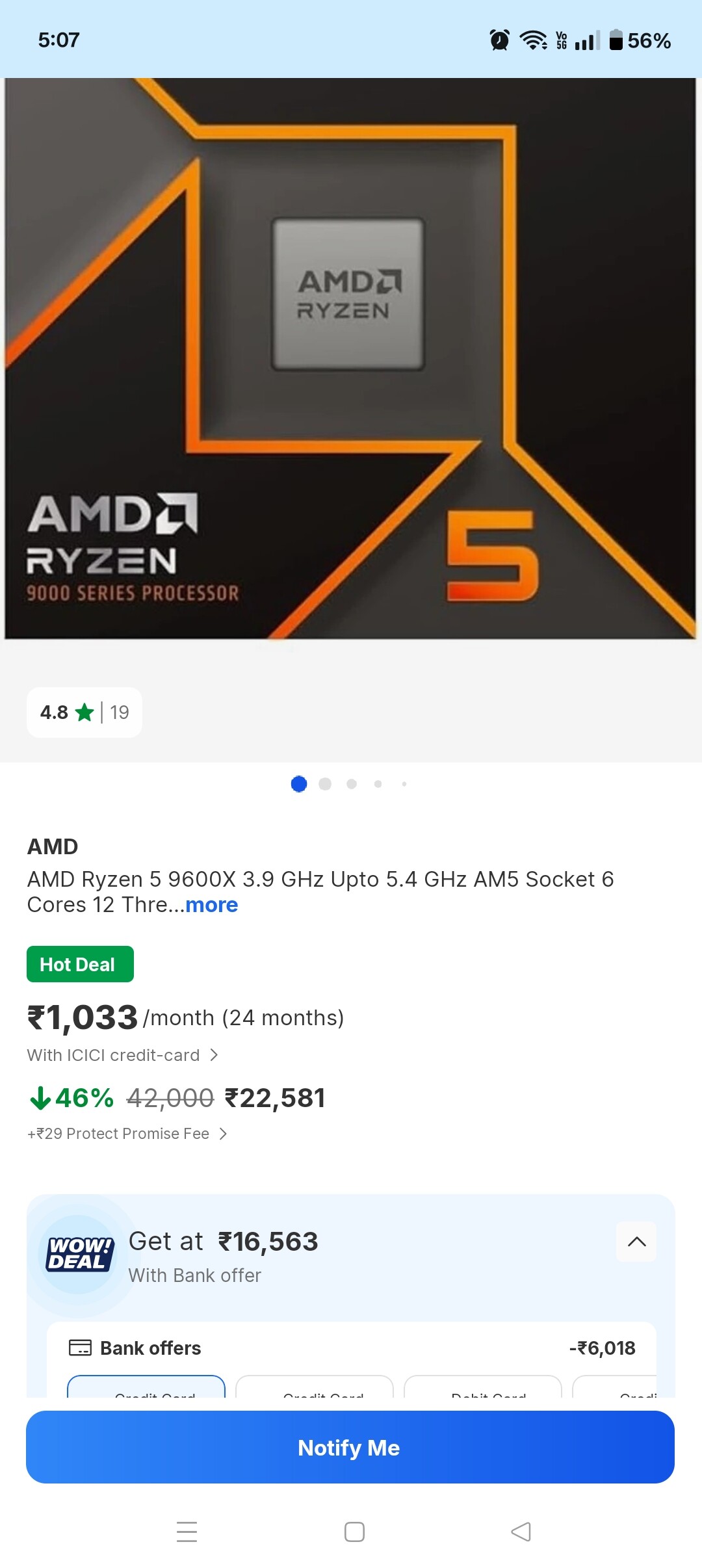The width and height of the screenshot is (702, 1568).
Task: Open the AMD Ryzen product image
Action: point(351,358)
